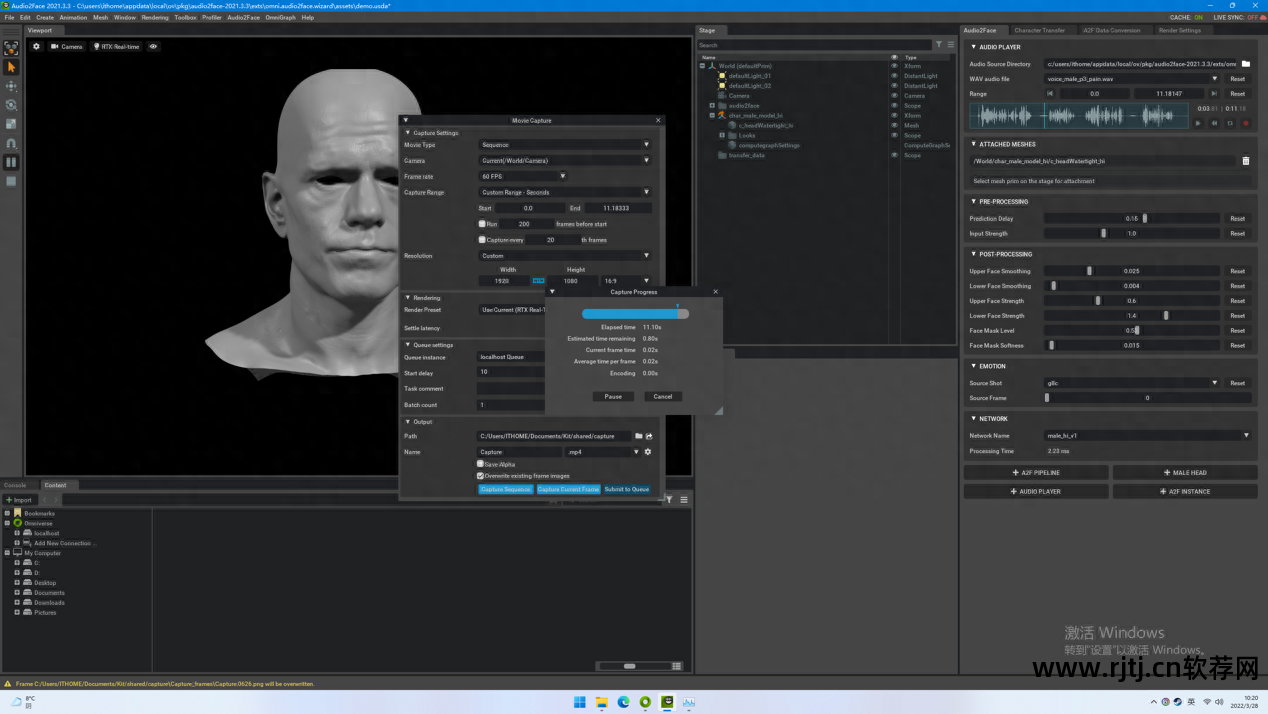The image size is (1268, 714).
Task: Open viewport settings gear icon
Action: click(x=37, y=47)
